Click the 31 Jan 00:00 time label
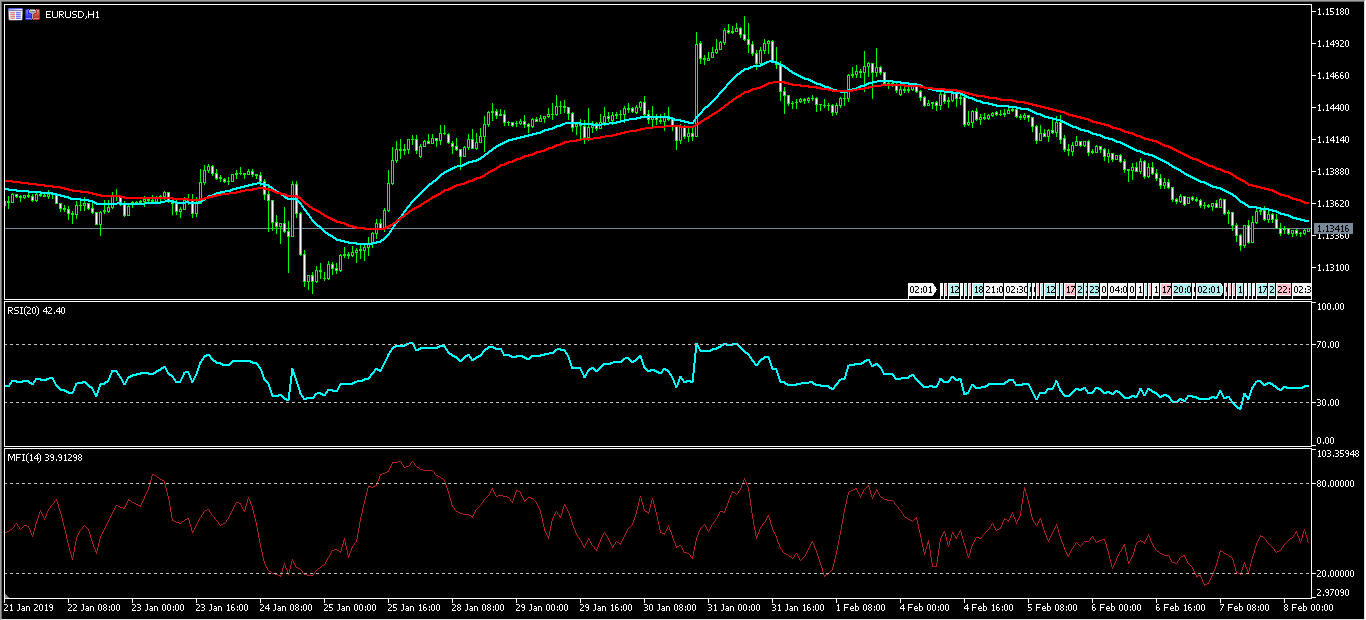The height and width of the screenshot is (620, 1366). (734, 607)
